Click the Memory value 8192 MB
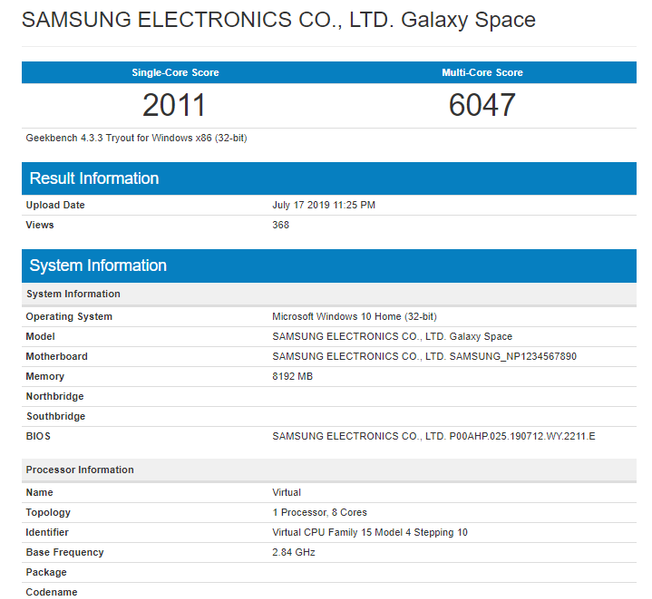Viewport: 652px width, 599px height. 294,377
